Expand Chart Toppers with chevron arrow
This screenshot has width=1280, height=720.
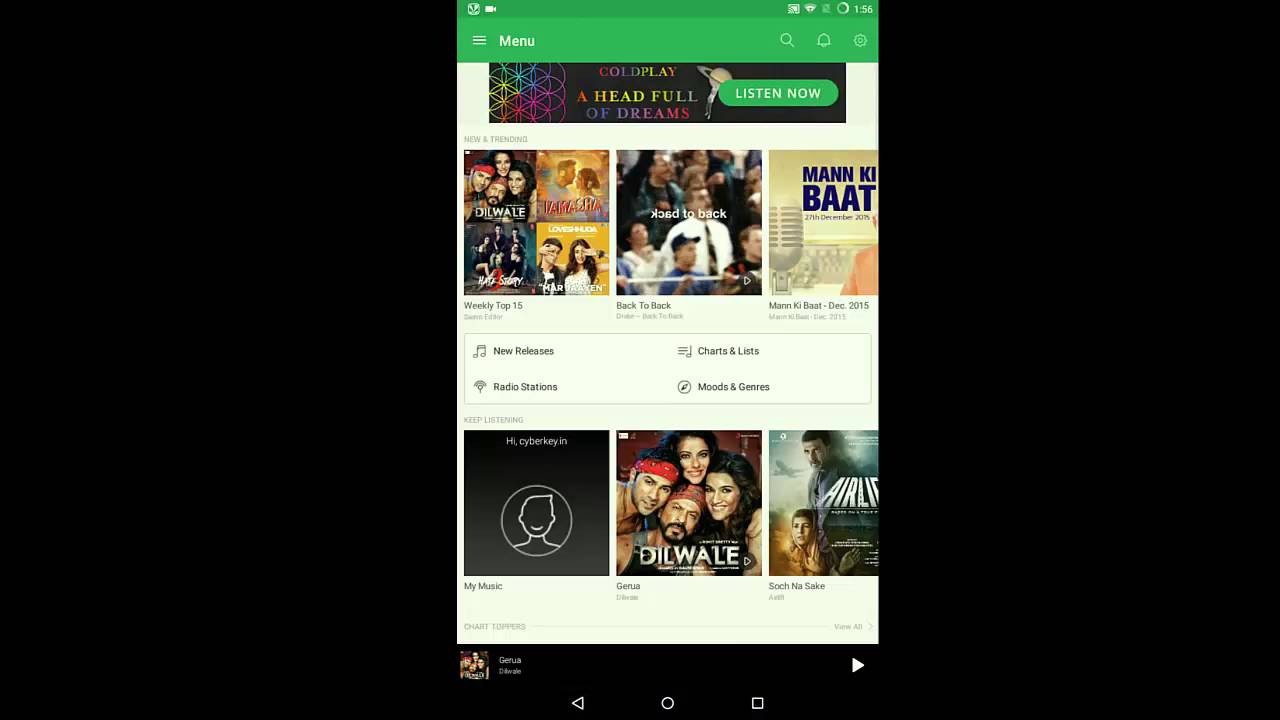(870, 627)
